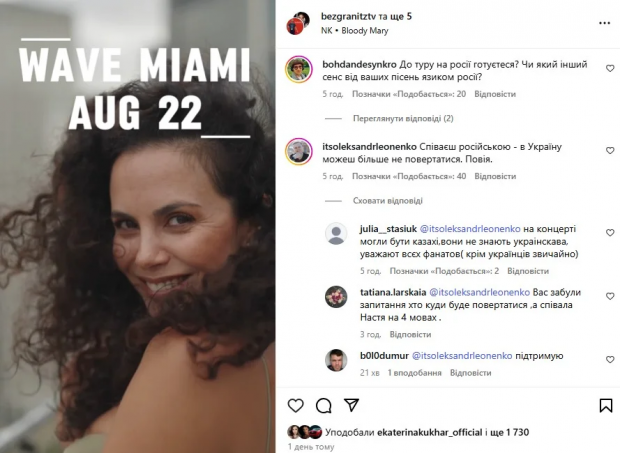Open the comment bubble icon below the post
This screenshot has width=620, height=453.
323,406
